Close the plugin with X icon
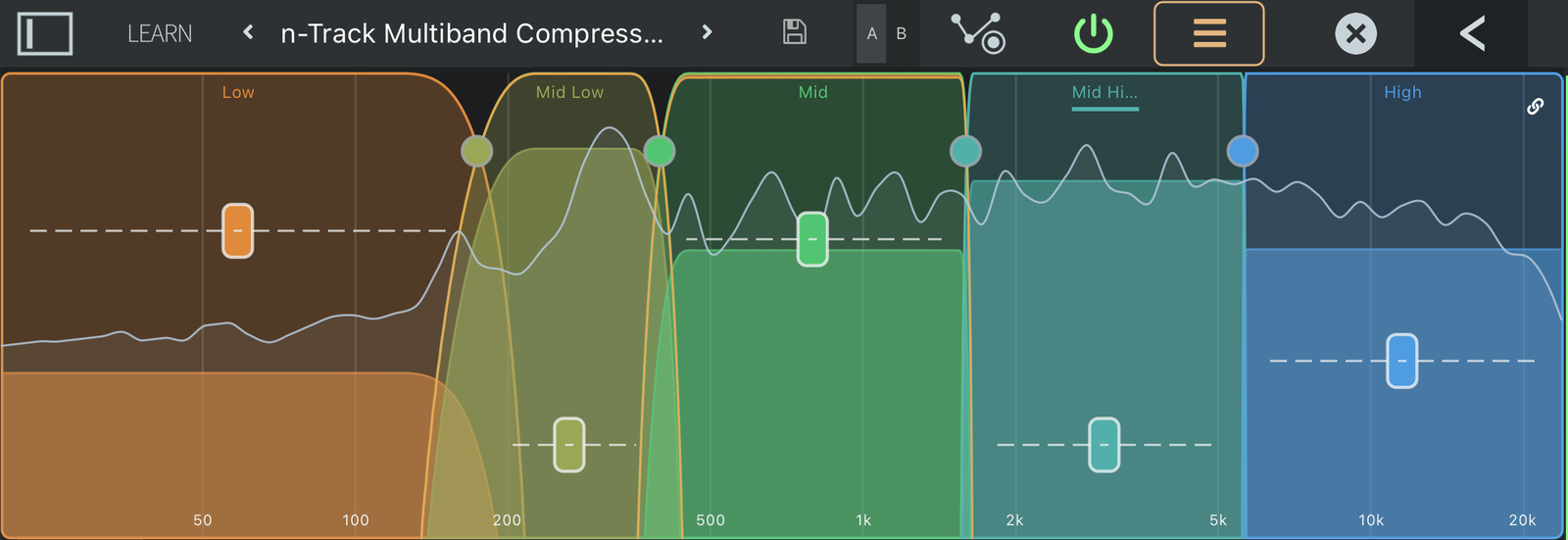 [1356, 33]
